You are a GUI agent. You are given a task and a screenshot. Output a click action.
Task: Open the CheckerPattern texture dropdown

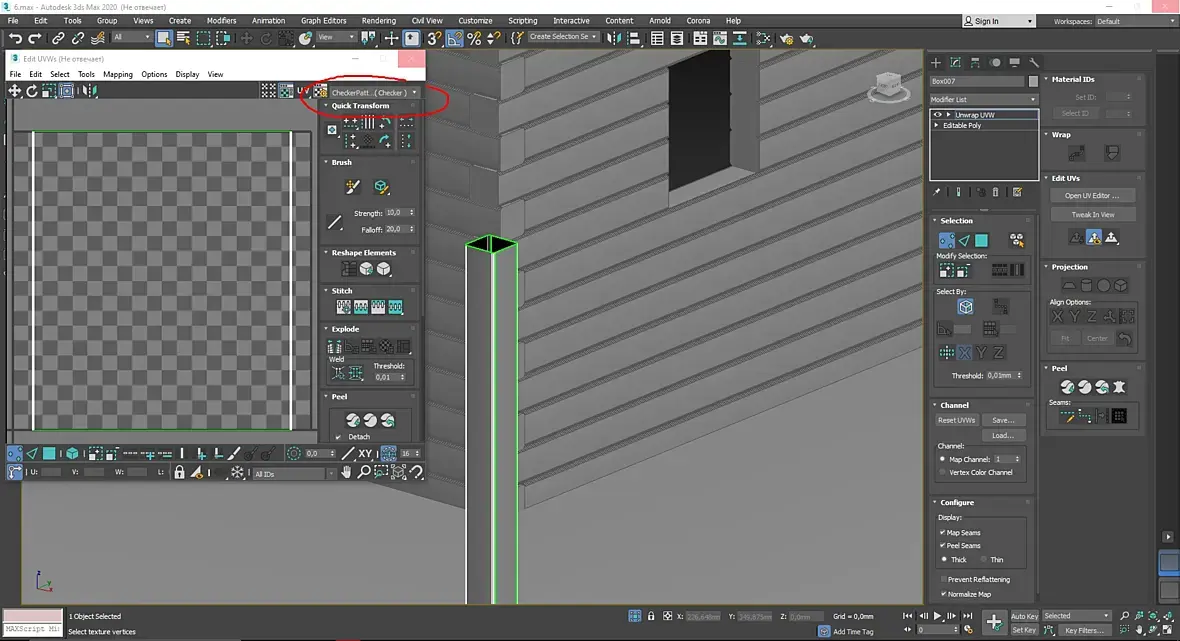(374, 92)
